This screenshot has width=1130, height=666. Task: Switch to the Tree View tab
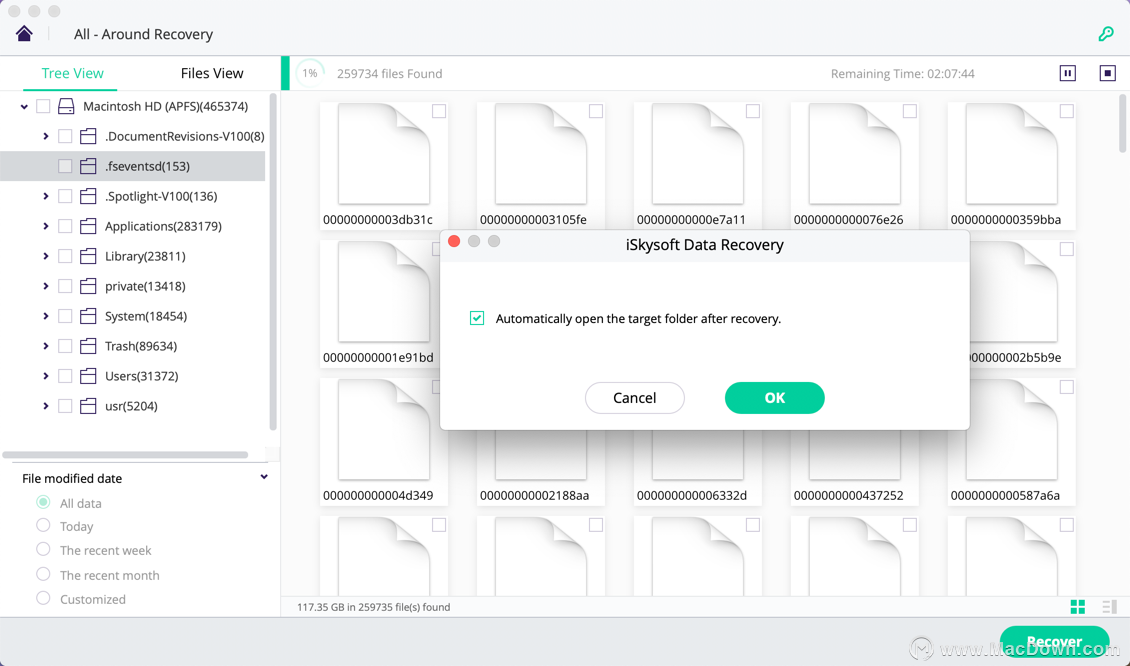72,74
